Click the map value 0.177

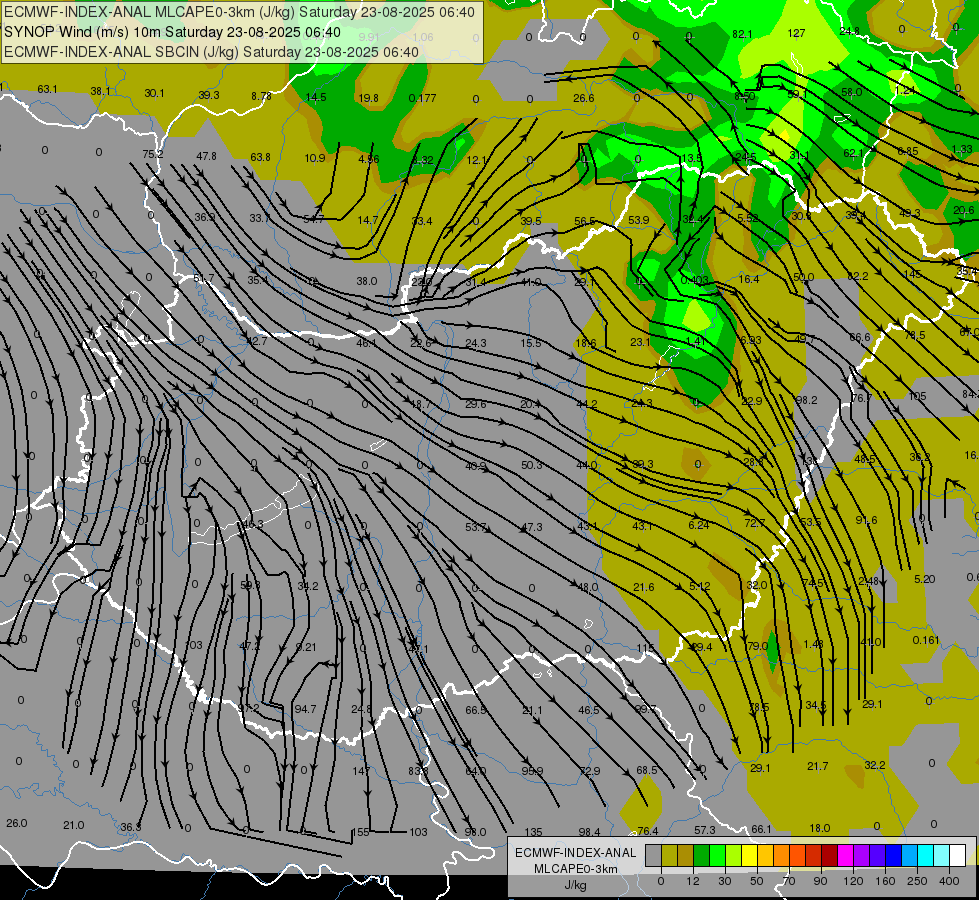point(422,98)
